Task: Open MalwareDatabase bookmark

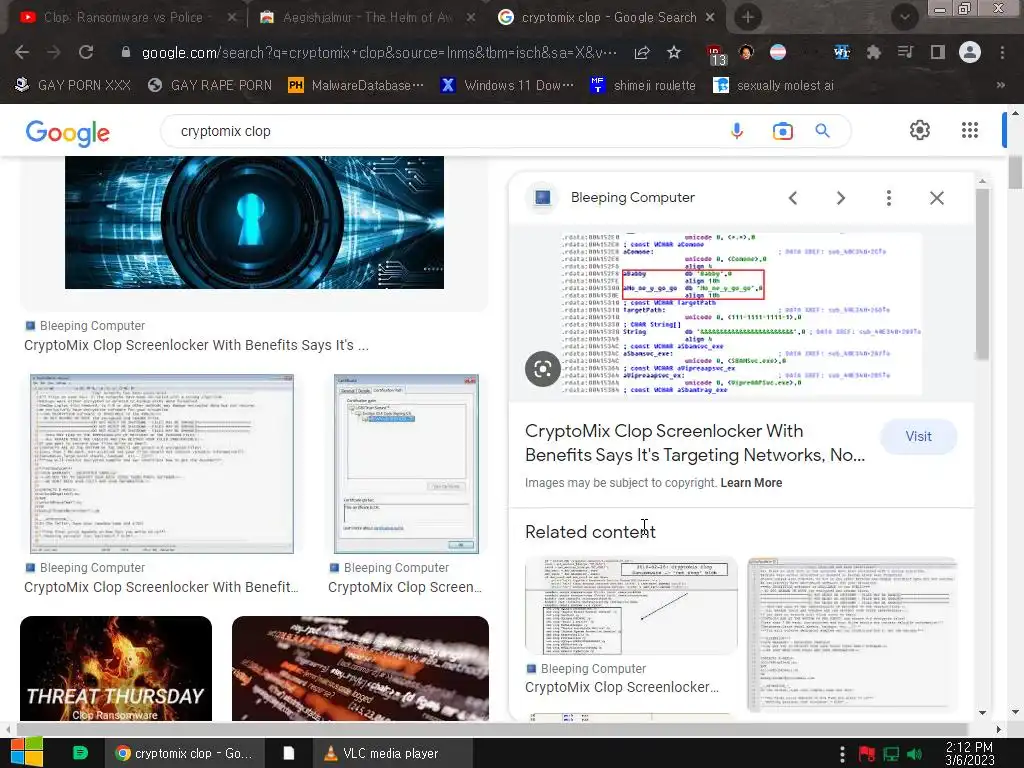Action: click(x=356, y=85)
